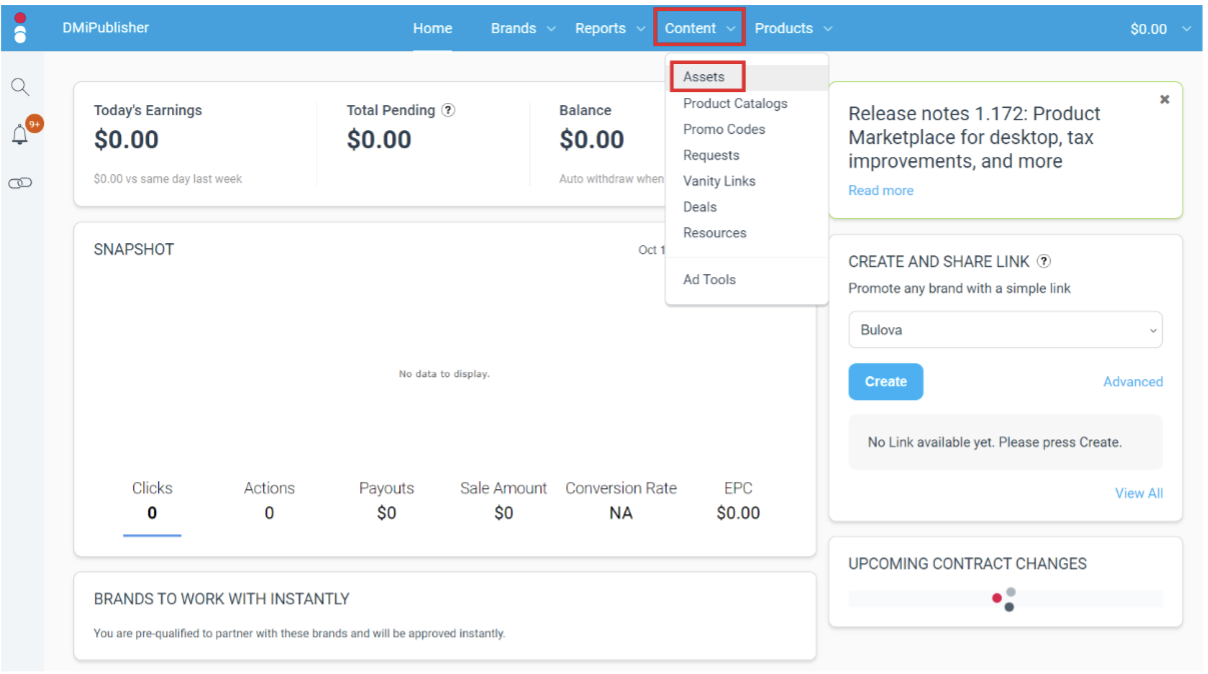The height and width of the screenshot is (674, 1208).
Task: Open the Products dropdown menu
Action: coord(793,28)
